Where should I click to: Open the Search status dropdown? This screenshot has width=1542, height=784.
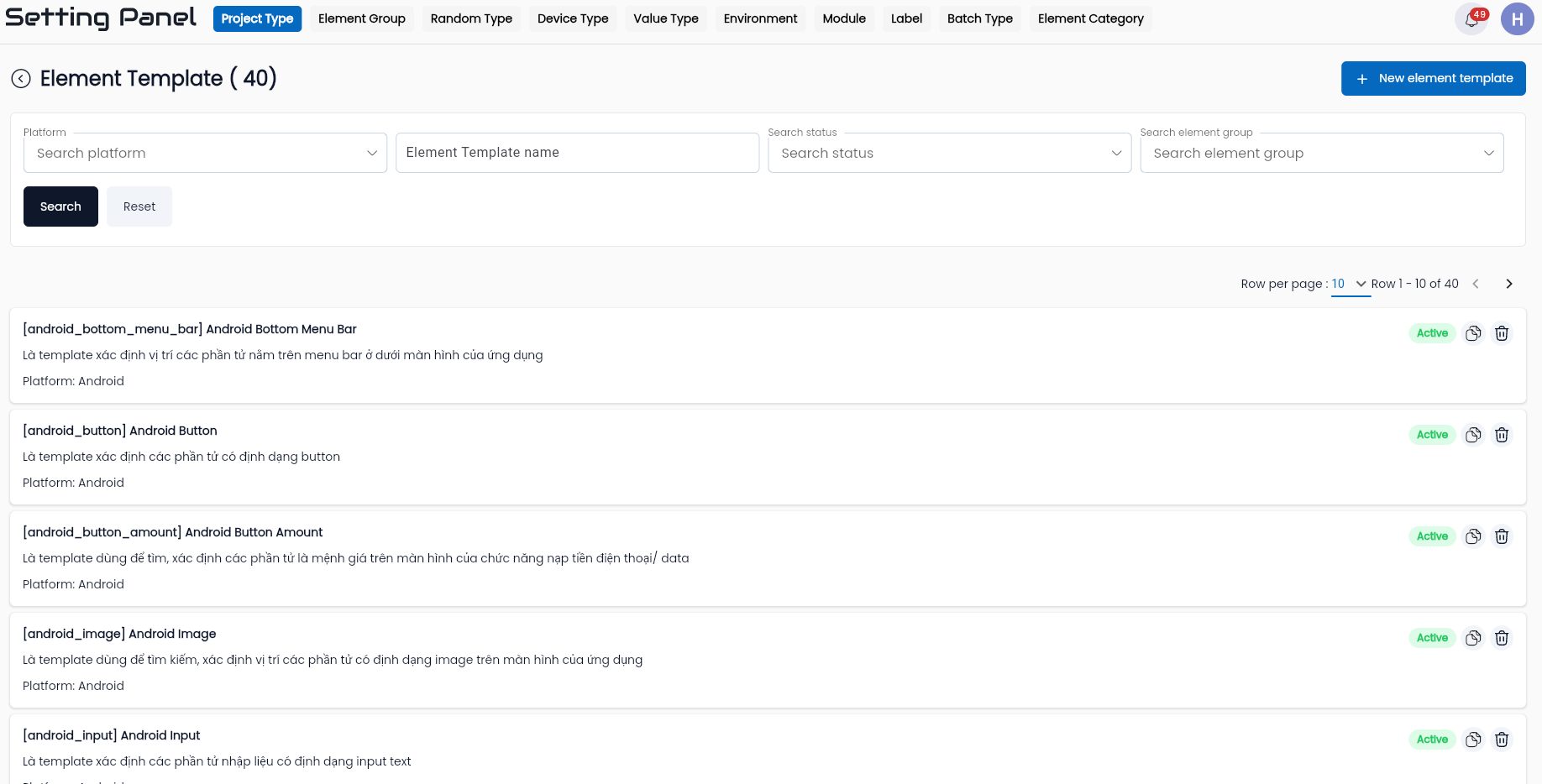tap(950, 153)
